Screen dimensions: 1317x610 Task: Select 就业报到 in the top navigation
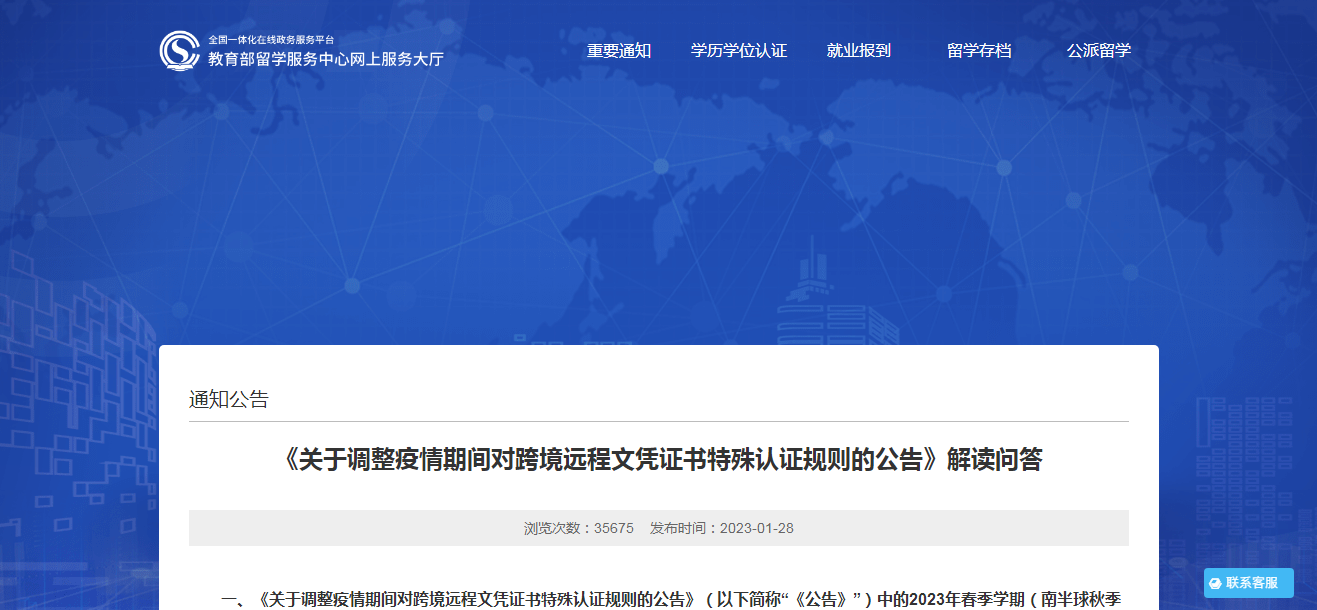858,51
